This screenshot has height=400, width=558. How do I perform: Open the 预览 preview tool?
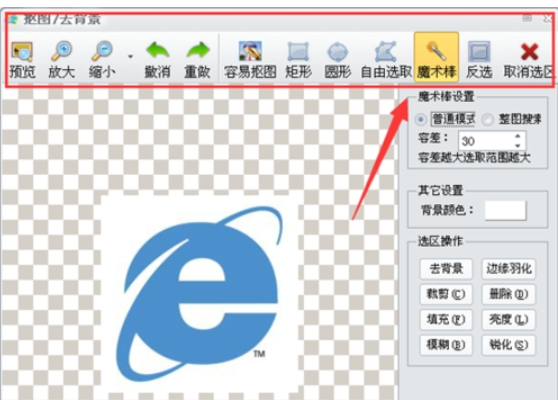[22, 60]
